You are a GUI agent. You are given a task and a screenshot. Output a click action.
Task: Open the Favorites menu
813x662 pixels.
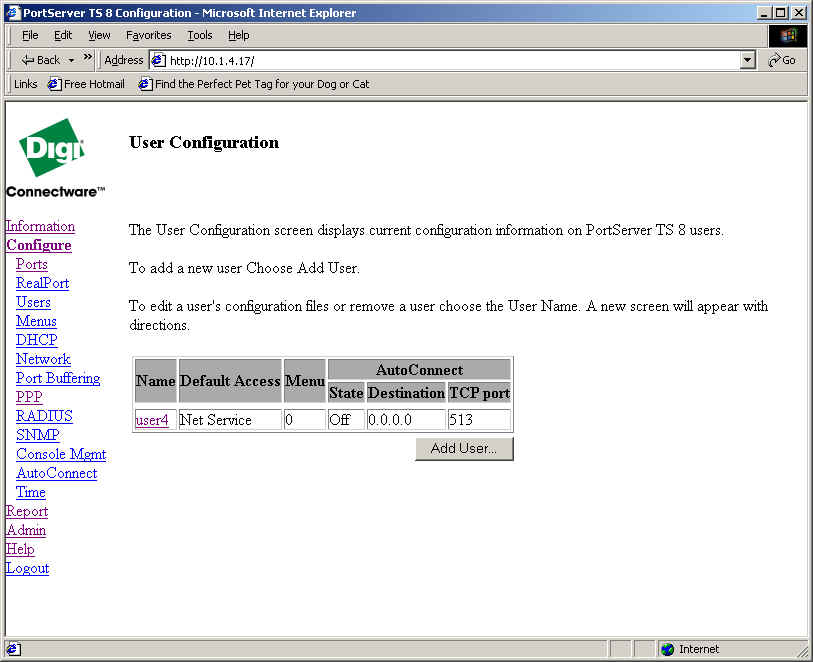(x=148, y=35)
